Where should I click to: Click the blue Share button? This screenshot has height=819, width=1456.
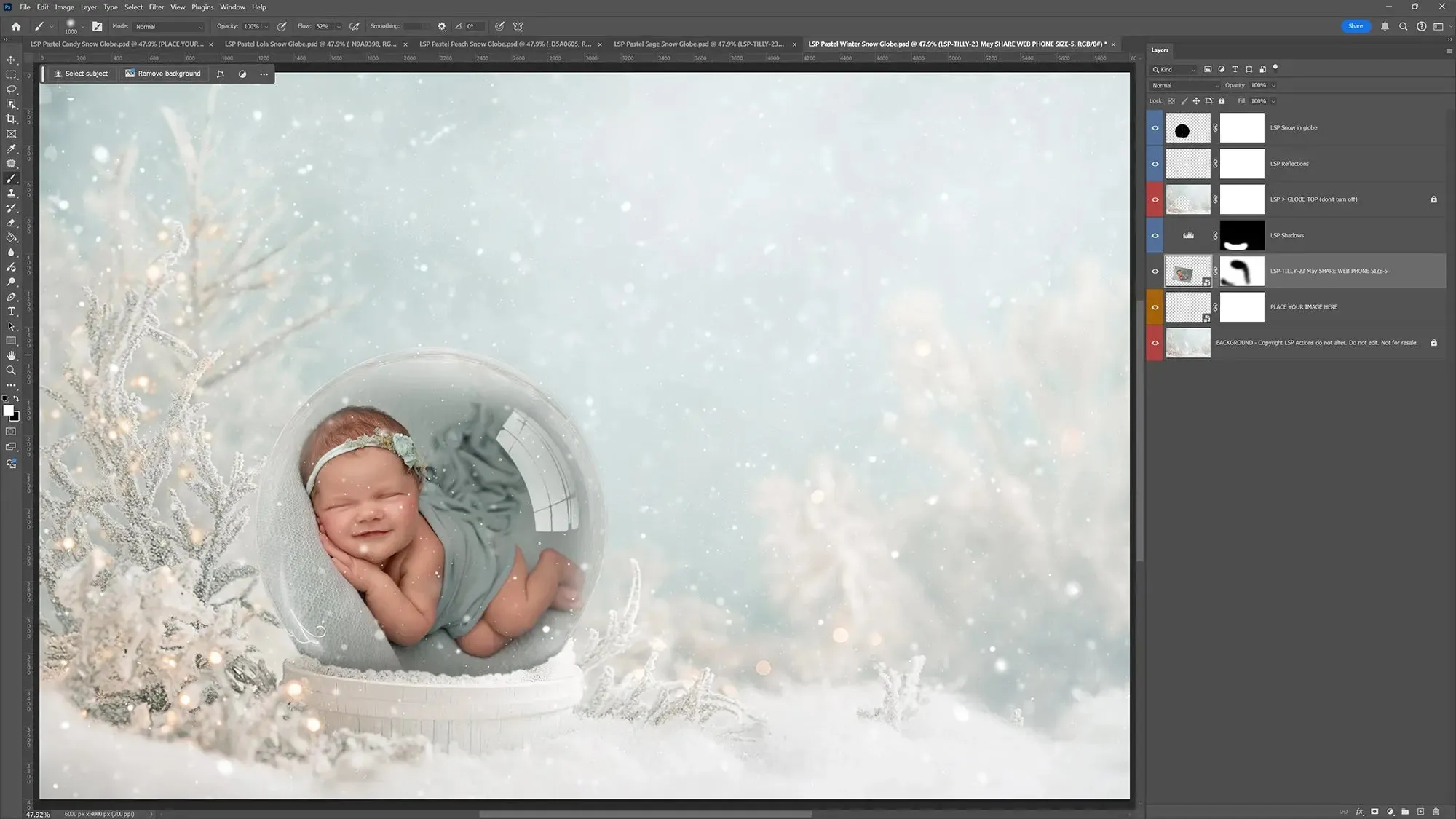point(1355,26)
